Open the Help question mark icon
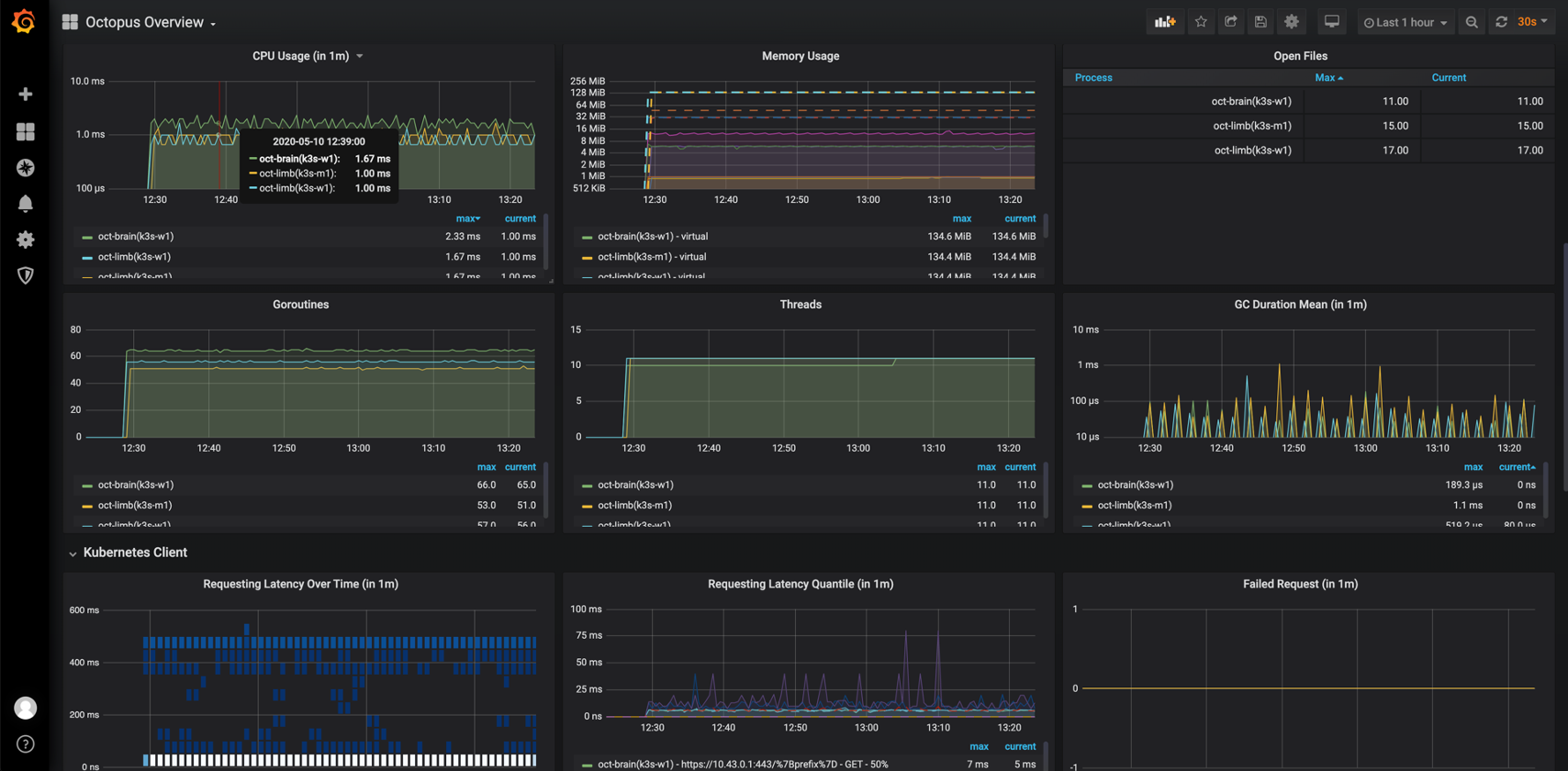The image size is (1568, 771). pyautogui.click(x=26, y=744)
